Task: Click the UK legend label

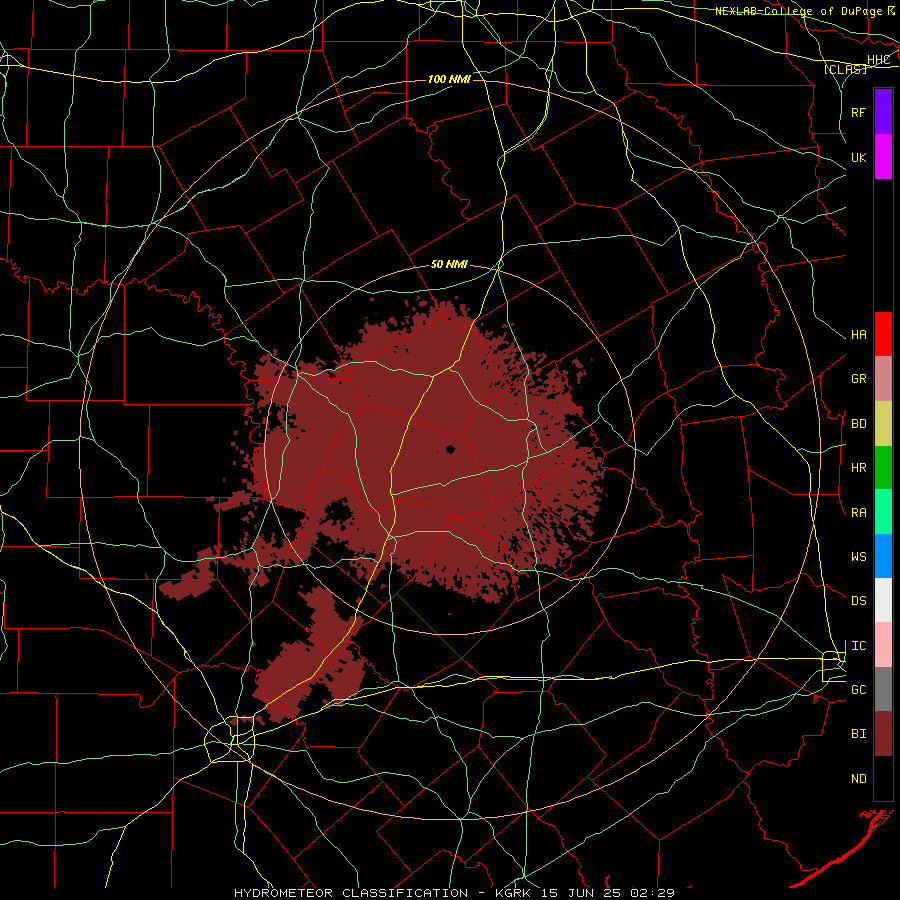Action: (858, 157)
